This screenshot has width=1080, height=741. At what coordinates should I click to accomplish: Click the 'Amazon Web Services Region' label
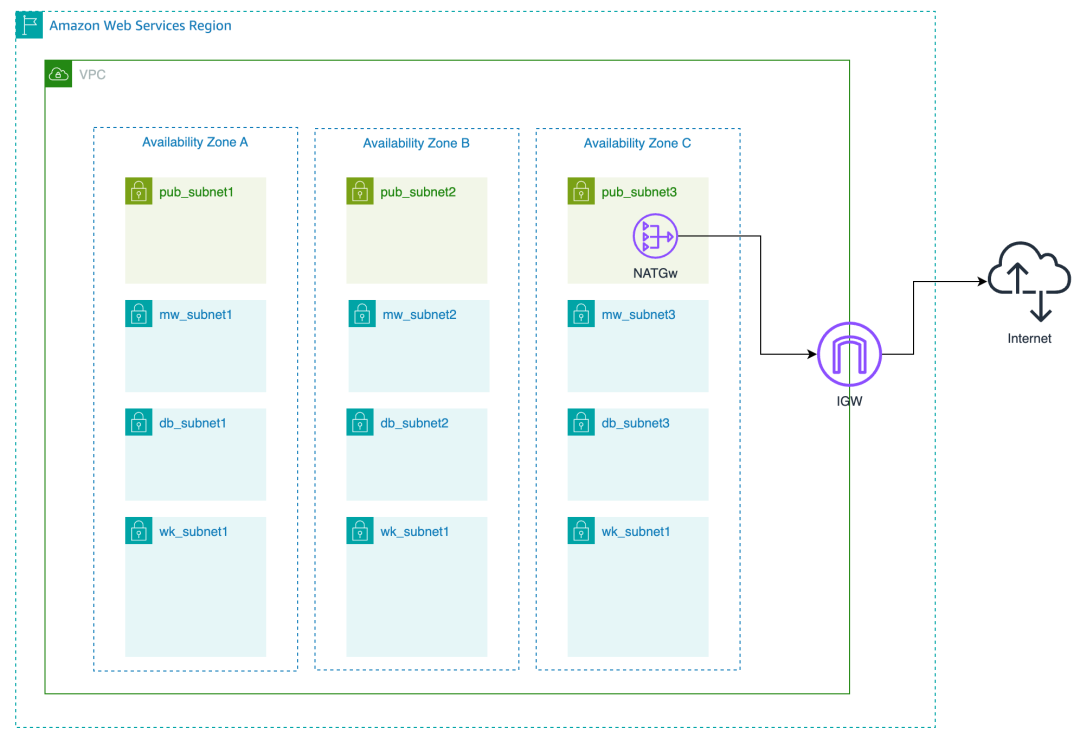coord(140,25)
